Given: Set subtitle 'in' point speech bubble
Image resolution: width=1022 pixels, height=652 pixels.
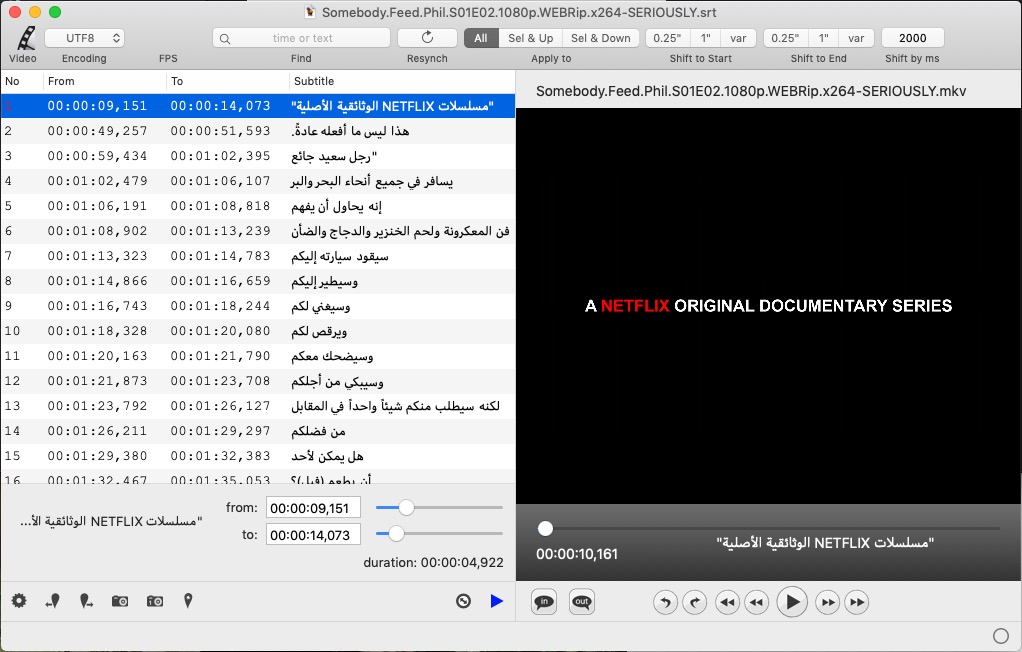Looking at the screenshot, I should (x=544, y=602).
